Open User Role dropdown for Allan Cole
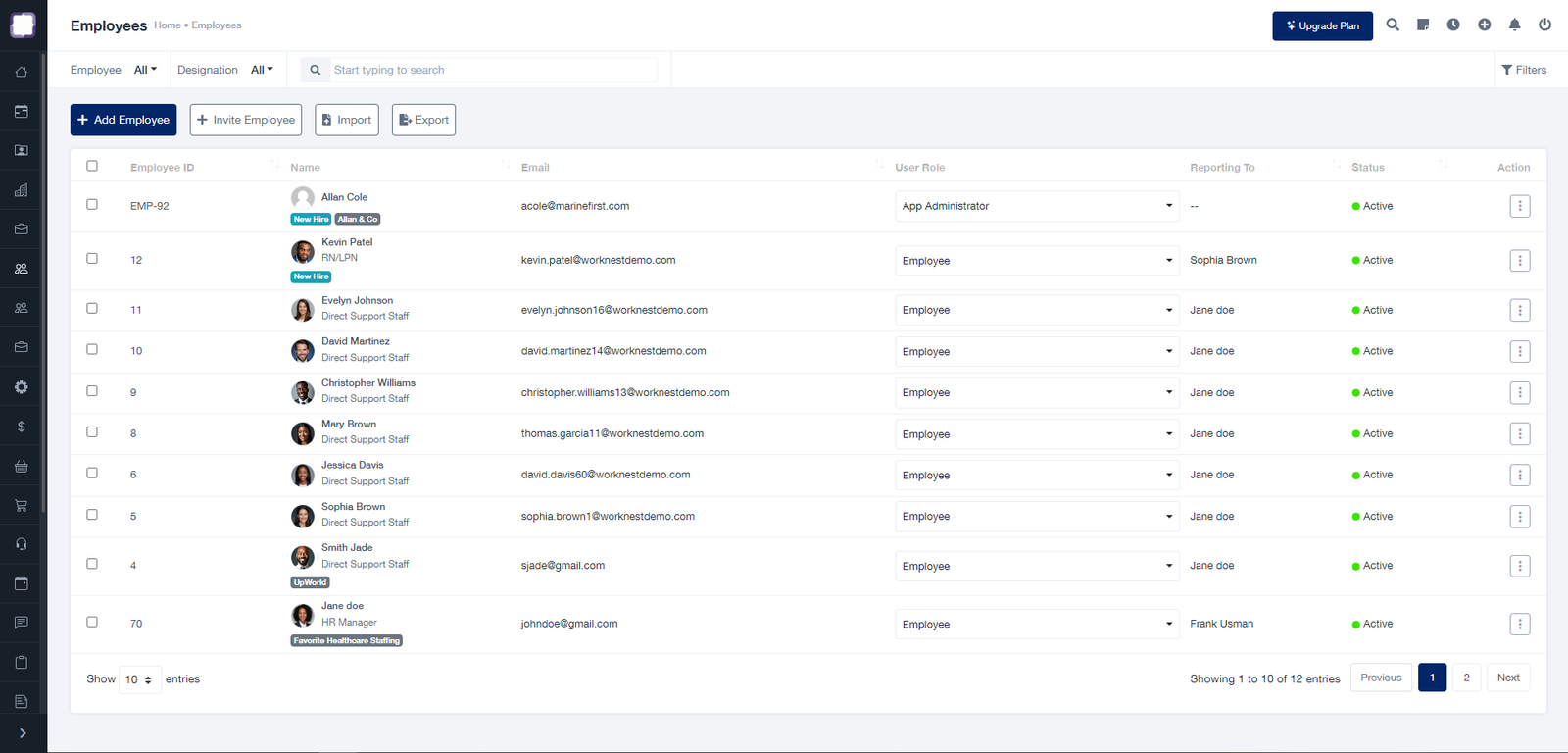The image size is (1568, 753). pos(1037,206)
